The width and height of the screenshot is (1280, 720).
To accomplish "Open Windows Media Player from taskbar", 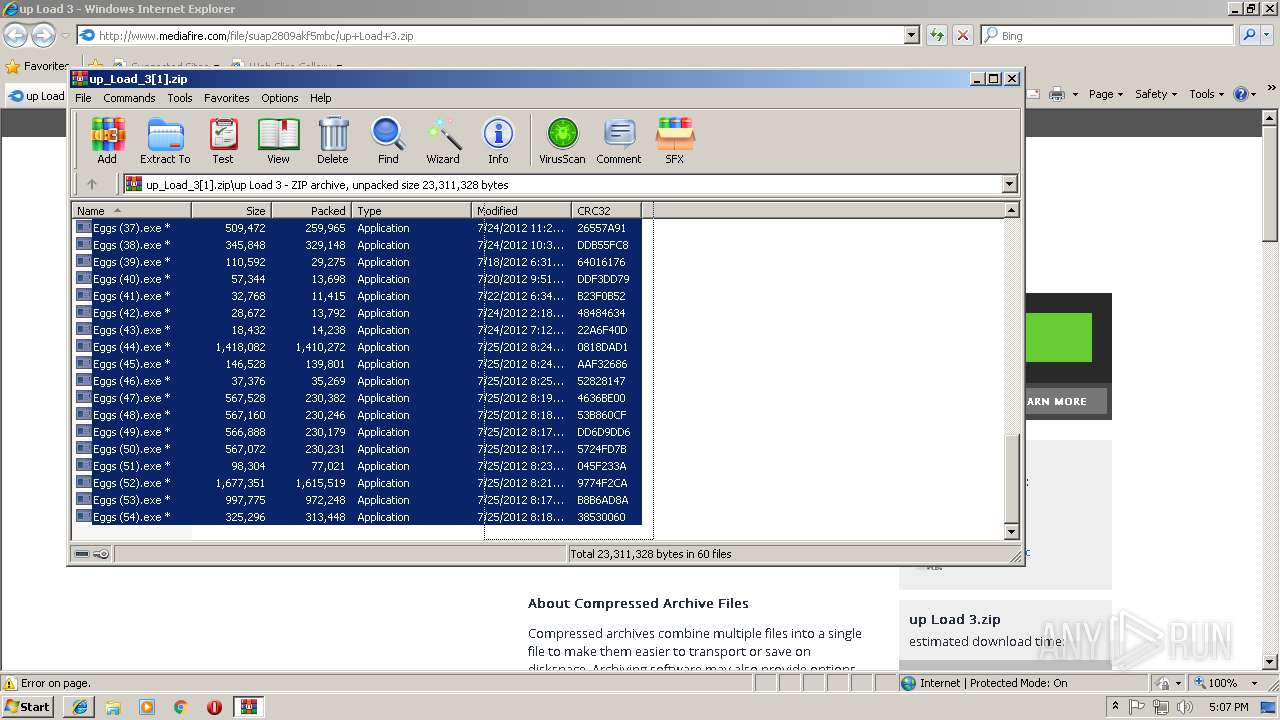I will click(x=147, y=707).
